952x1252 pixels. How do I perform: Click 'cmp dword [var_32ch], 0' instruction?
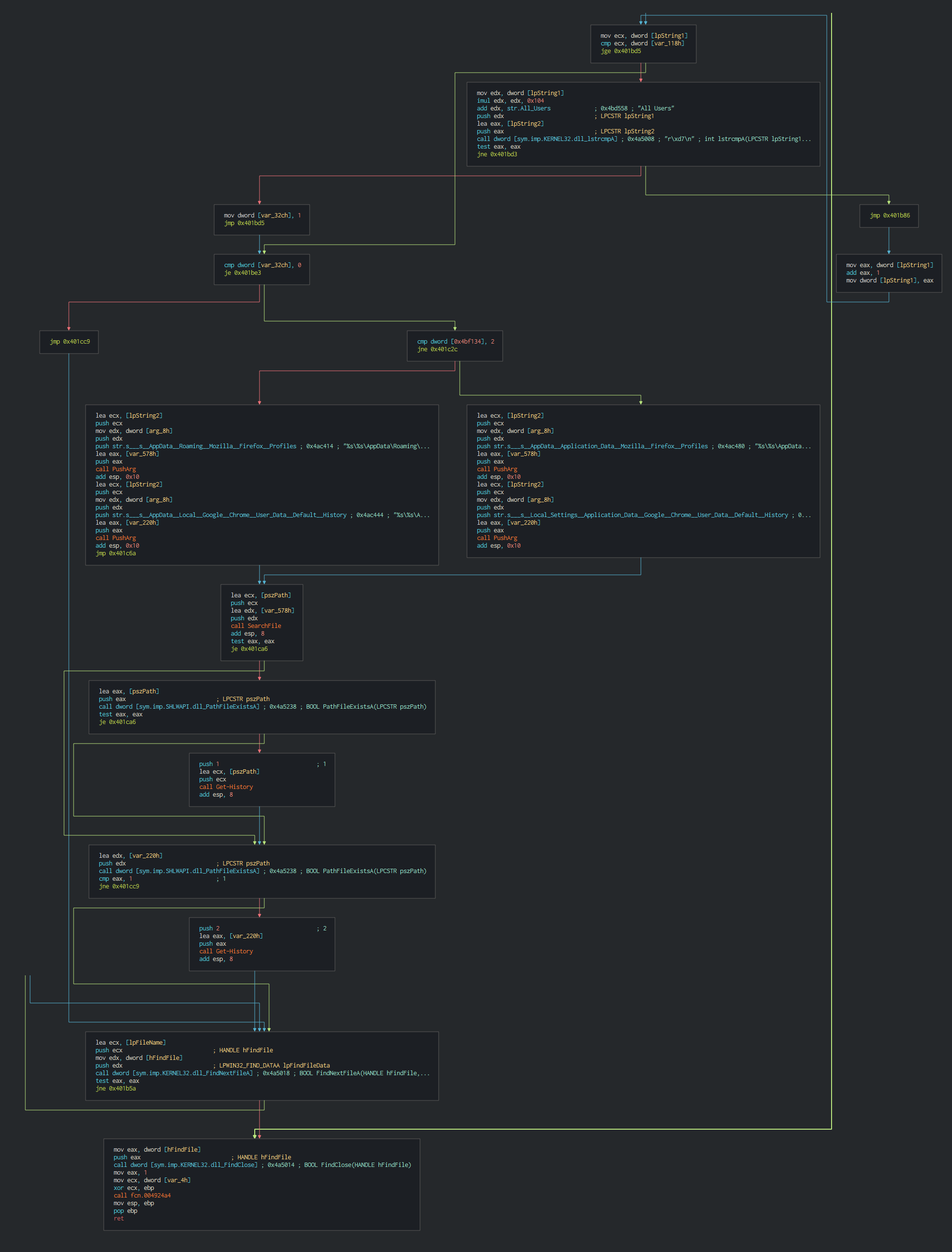262,265
